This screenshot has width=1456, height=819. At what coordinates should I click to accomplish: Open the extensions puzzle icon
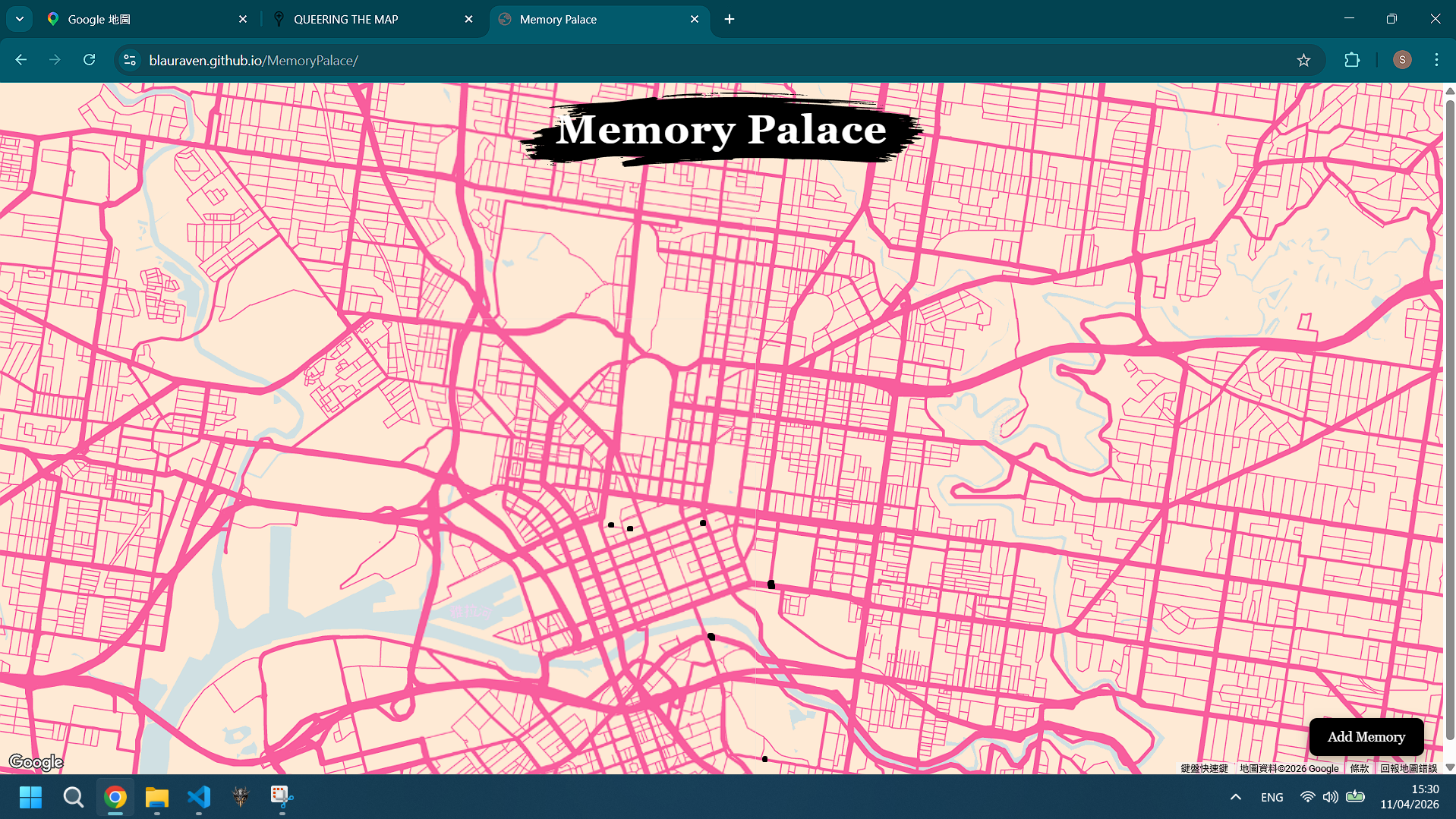point(1352,60)
